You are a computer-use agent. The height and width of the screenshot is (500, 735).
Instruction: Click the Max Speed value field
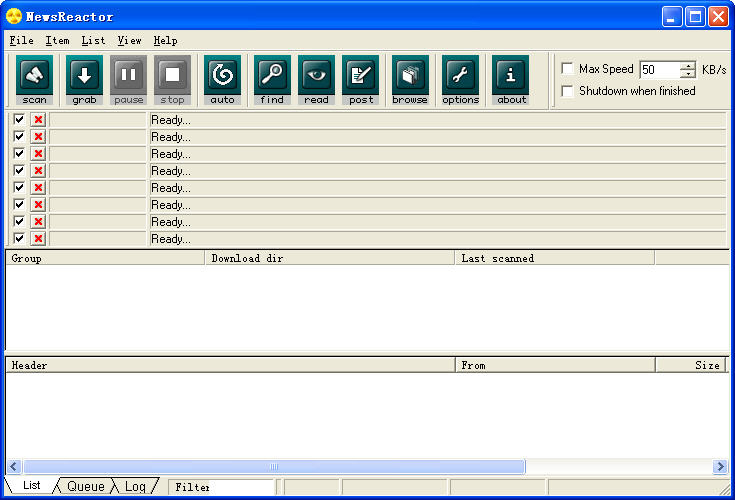pos(660,70)
